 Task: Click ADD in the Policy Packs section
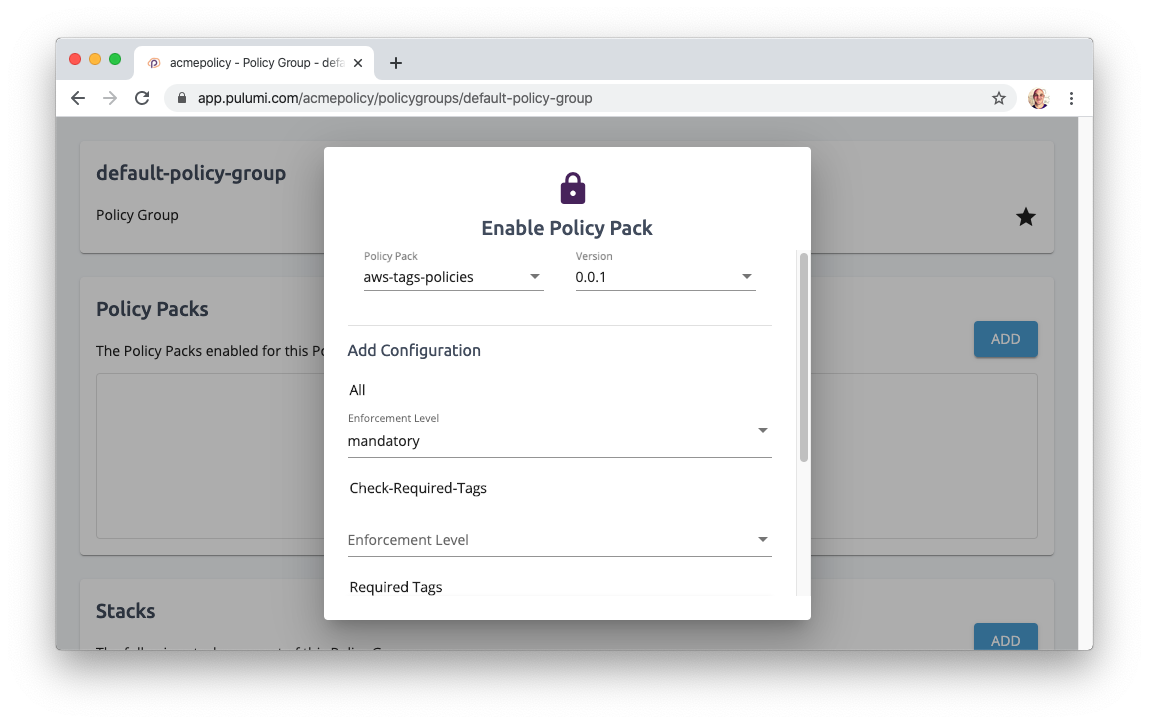pos(1005,339)
